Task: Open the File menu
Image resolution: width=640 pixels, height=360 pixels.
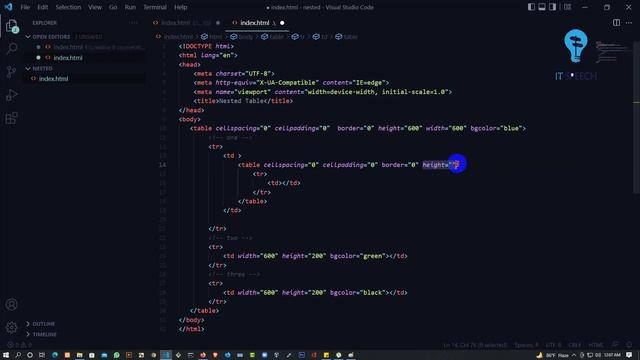Action: (x=25, y=7)
